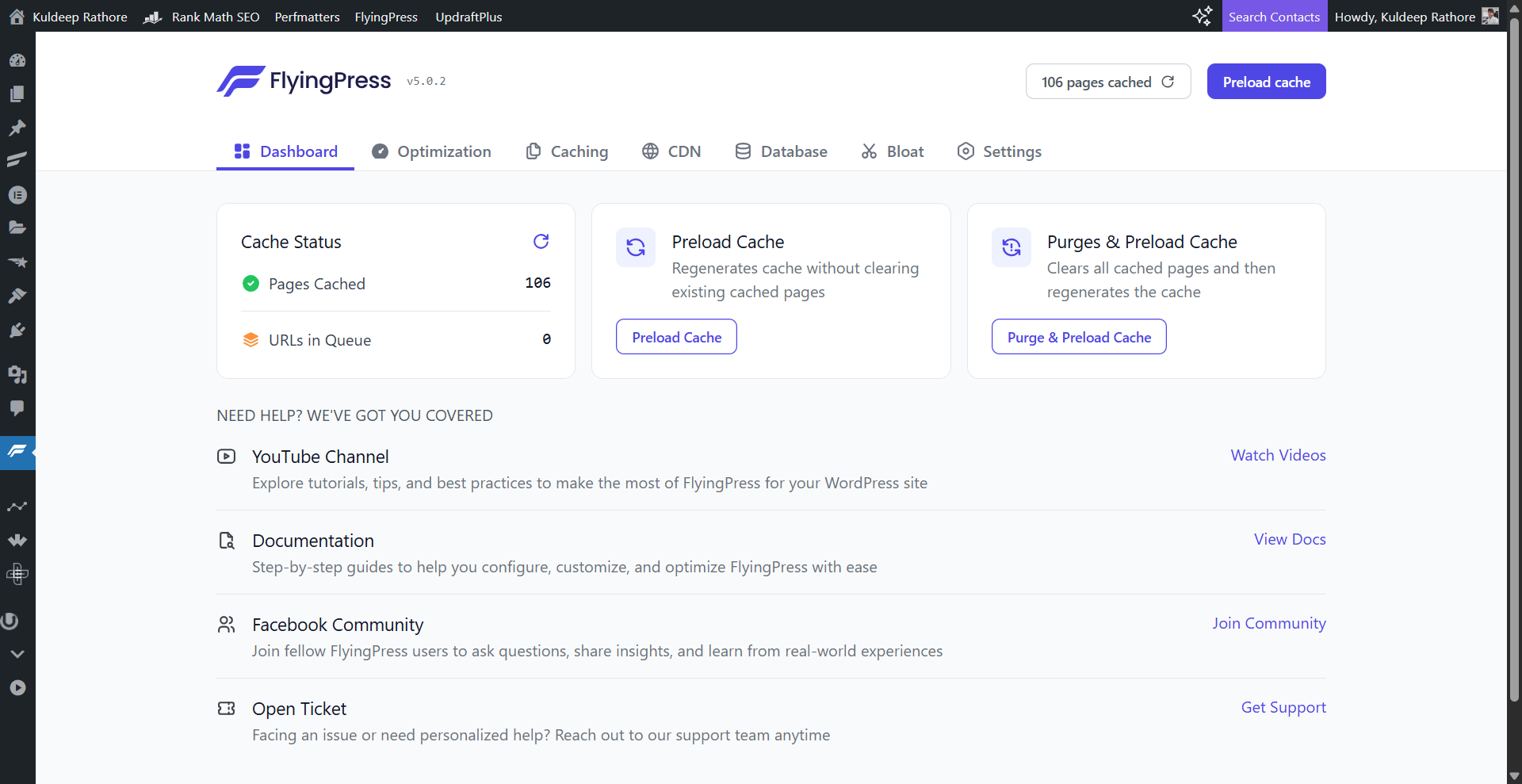Click the Purges & Preload Cache card icon
Screen dimensions: 1522x784
tap(1011, 247)
